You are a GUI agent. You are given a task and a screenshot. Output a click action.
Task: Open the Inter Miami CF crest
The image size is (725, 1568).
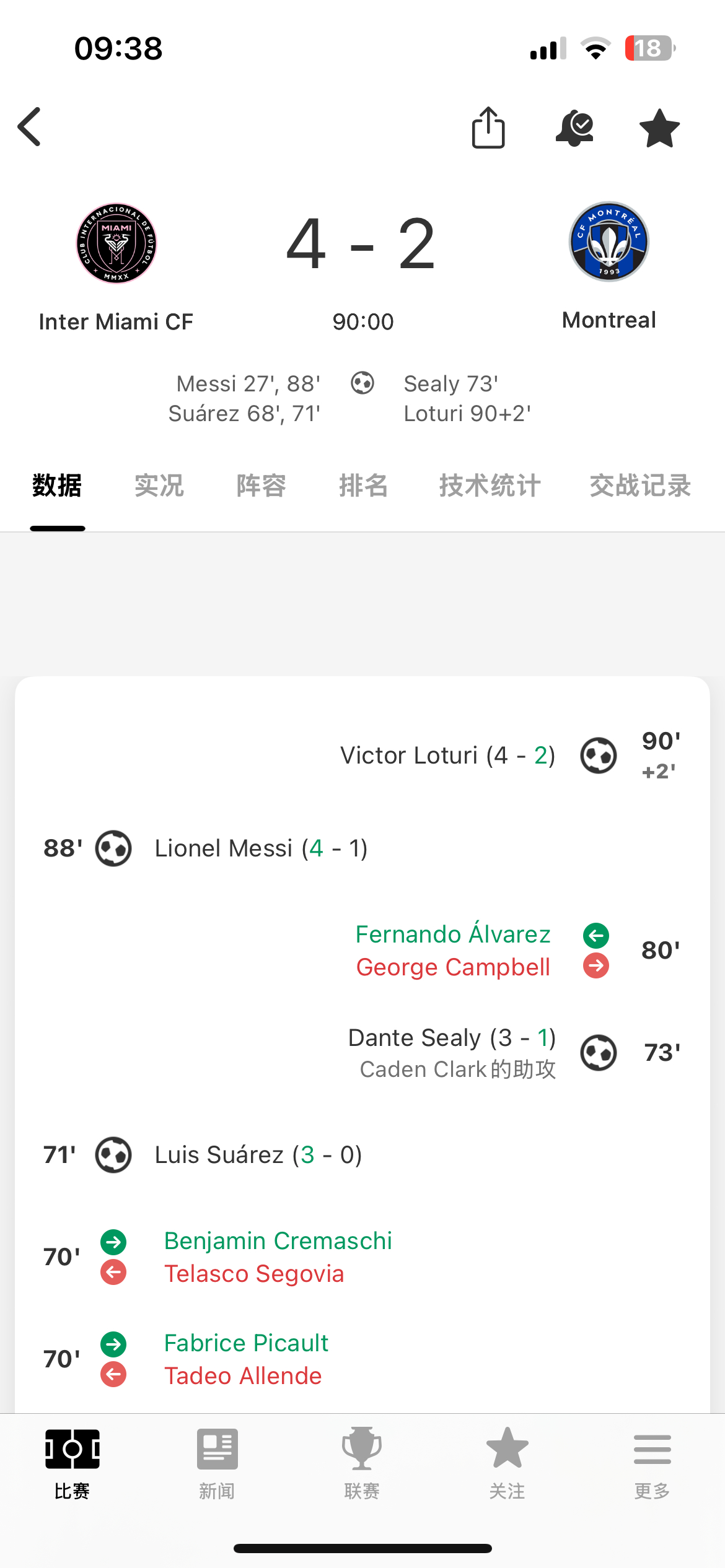(x=116, y=243)
